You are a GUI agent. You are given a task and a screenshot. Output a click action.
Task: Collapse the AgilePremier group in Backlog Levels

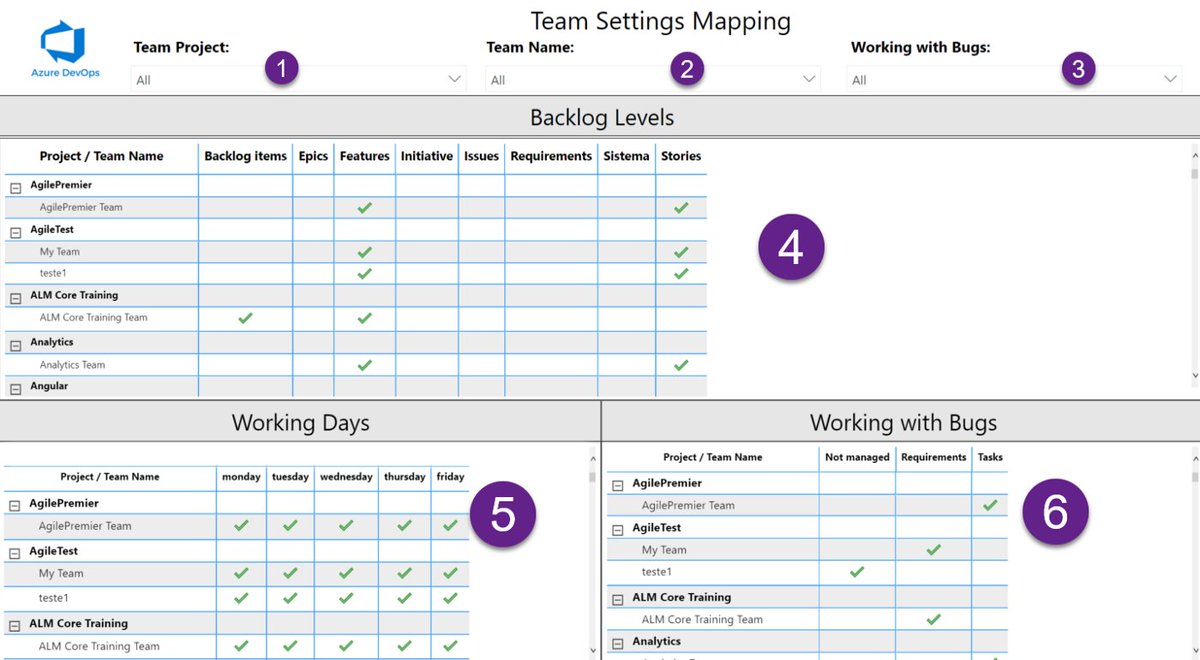pyautogui.click(x=14, y=185)
